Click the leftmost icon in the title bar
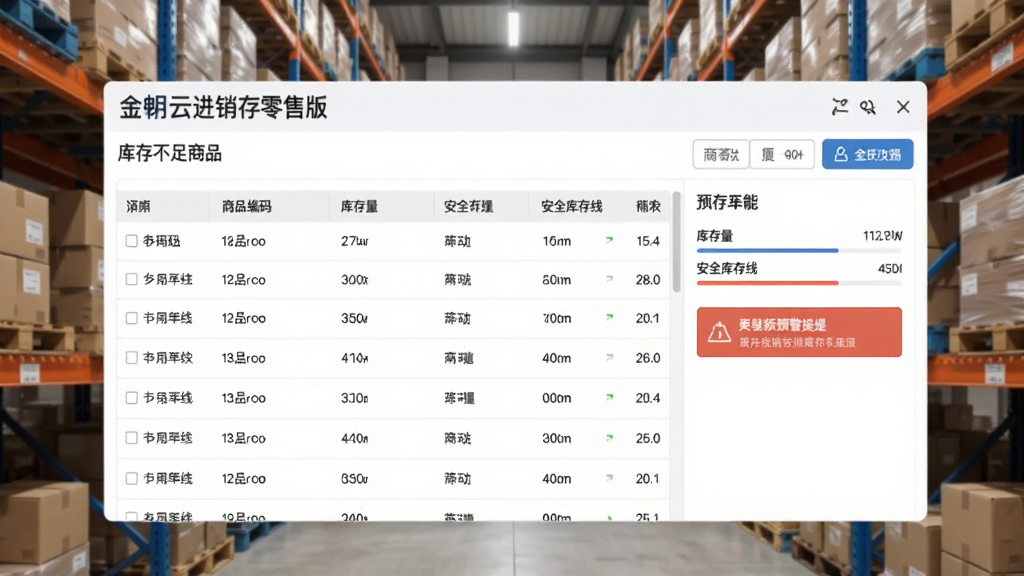Viewport: 1024px width, 576px height. (x=840, y=106)
